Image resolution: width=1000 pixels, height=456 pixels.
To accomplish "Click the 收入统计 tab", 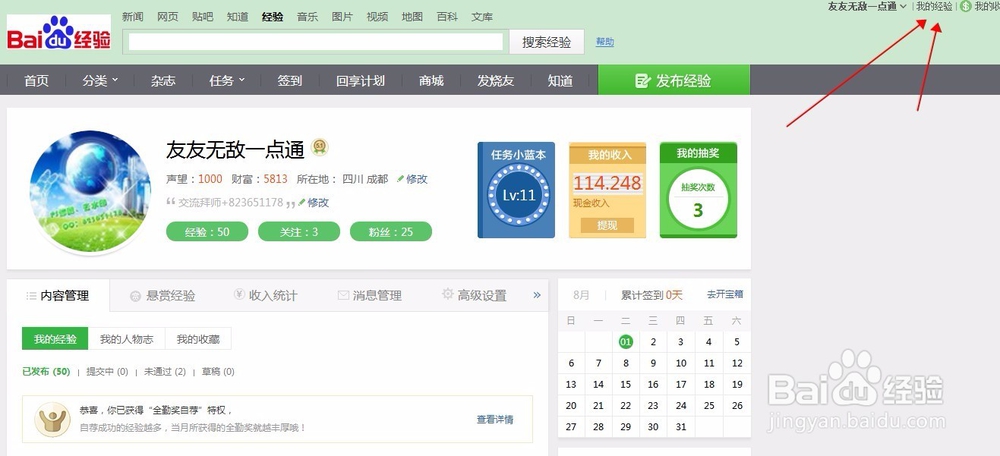I will click(265, 295).
